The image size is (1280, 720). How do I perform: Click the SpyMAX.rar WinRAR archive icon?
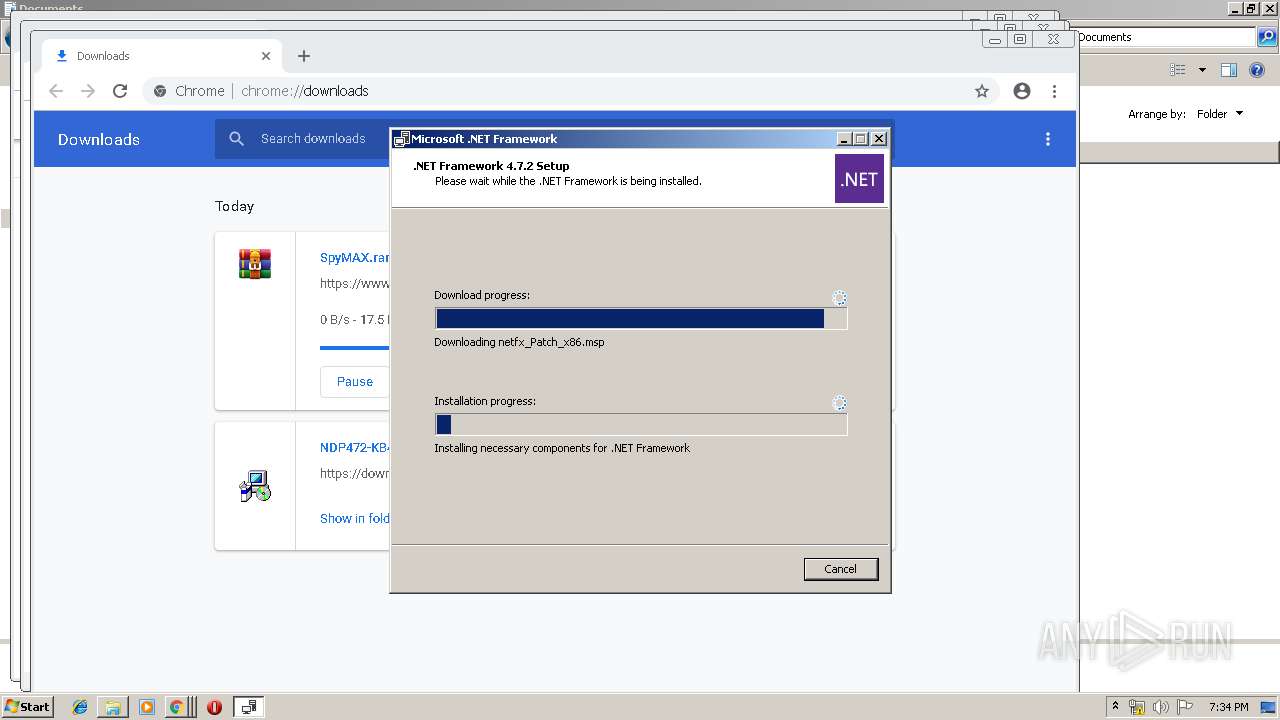[255, 264]
